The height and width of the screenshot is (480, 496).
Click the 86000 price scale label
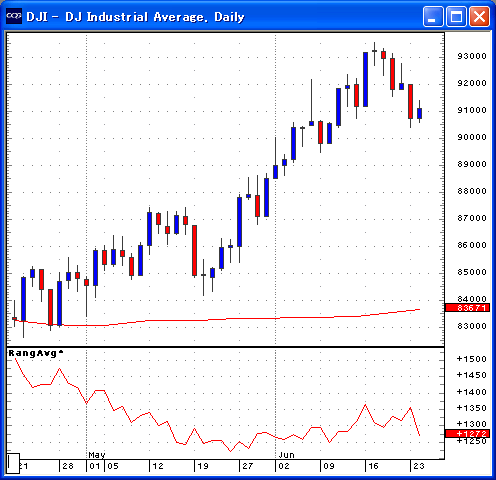pos(472,245)
